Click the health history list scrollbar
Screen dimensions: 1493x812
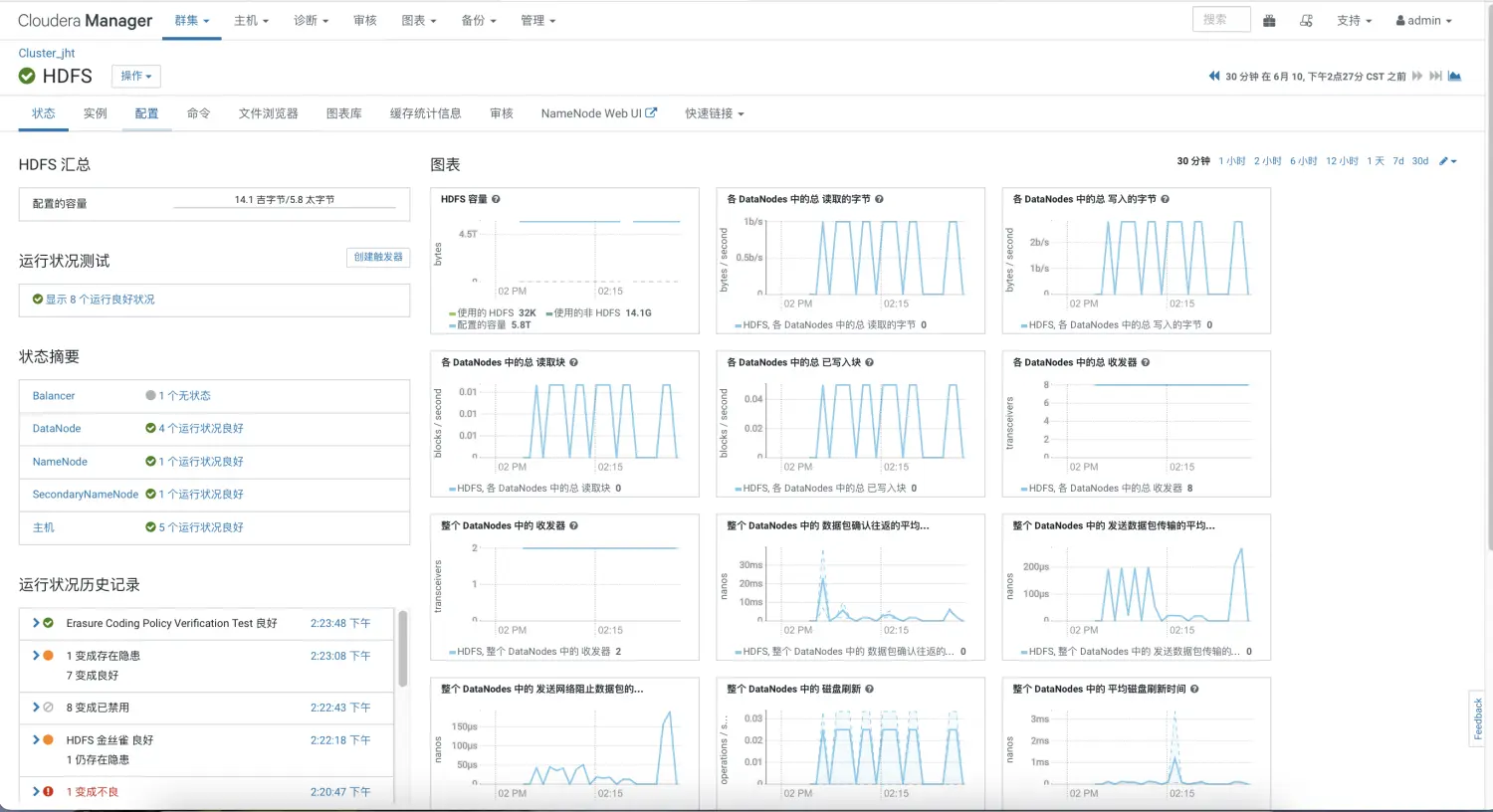point(403,648)
